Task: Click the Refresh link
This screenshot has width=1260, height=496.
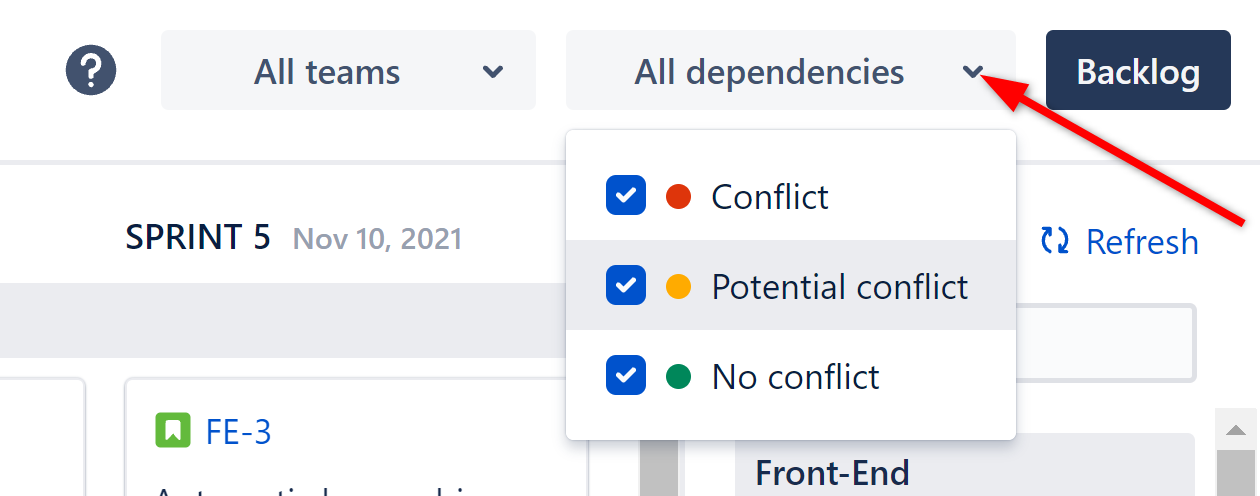Action: click(x=1141, y=241)
